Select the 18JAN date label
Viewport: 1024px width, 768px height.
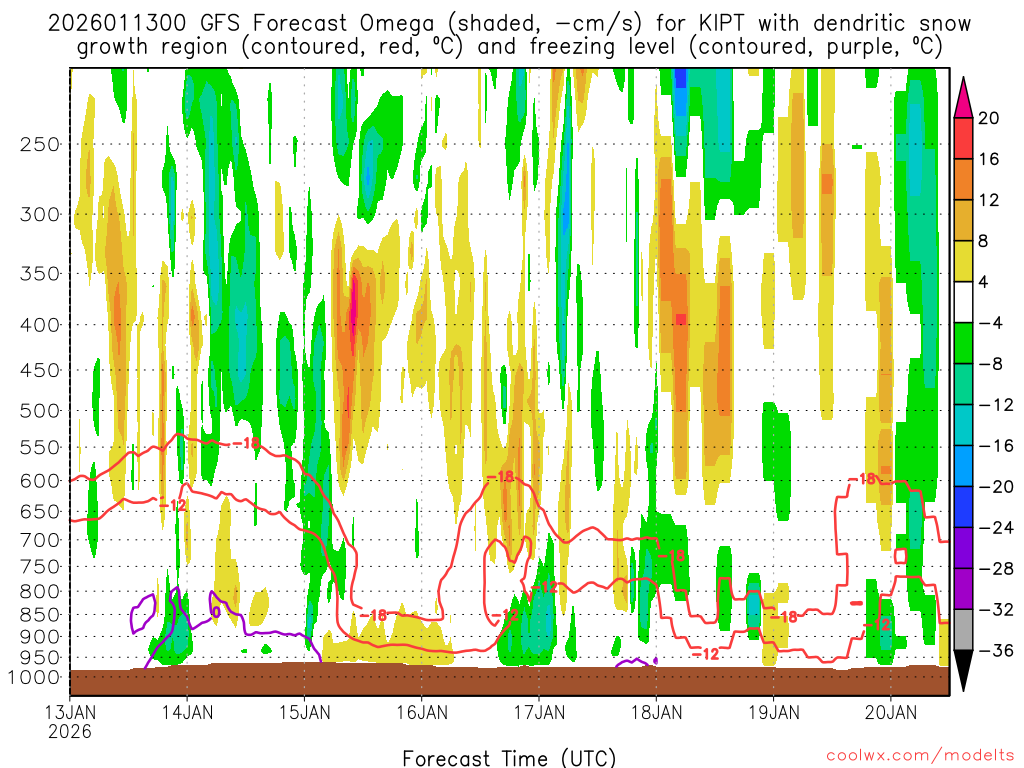click(657, 712)
